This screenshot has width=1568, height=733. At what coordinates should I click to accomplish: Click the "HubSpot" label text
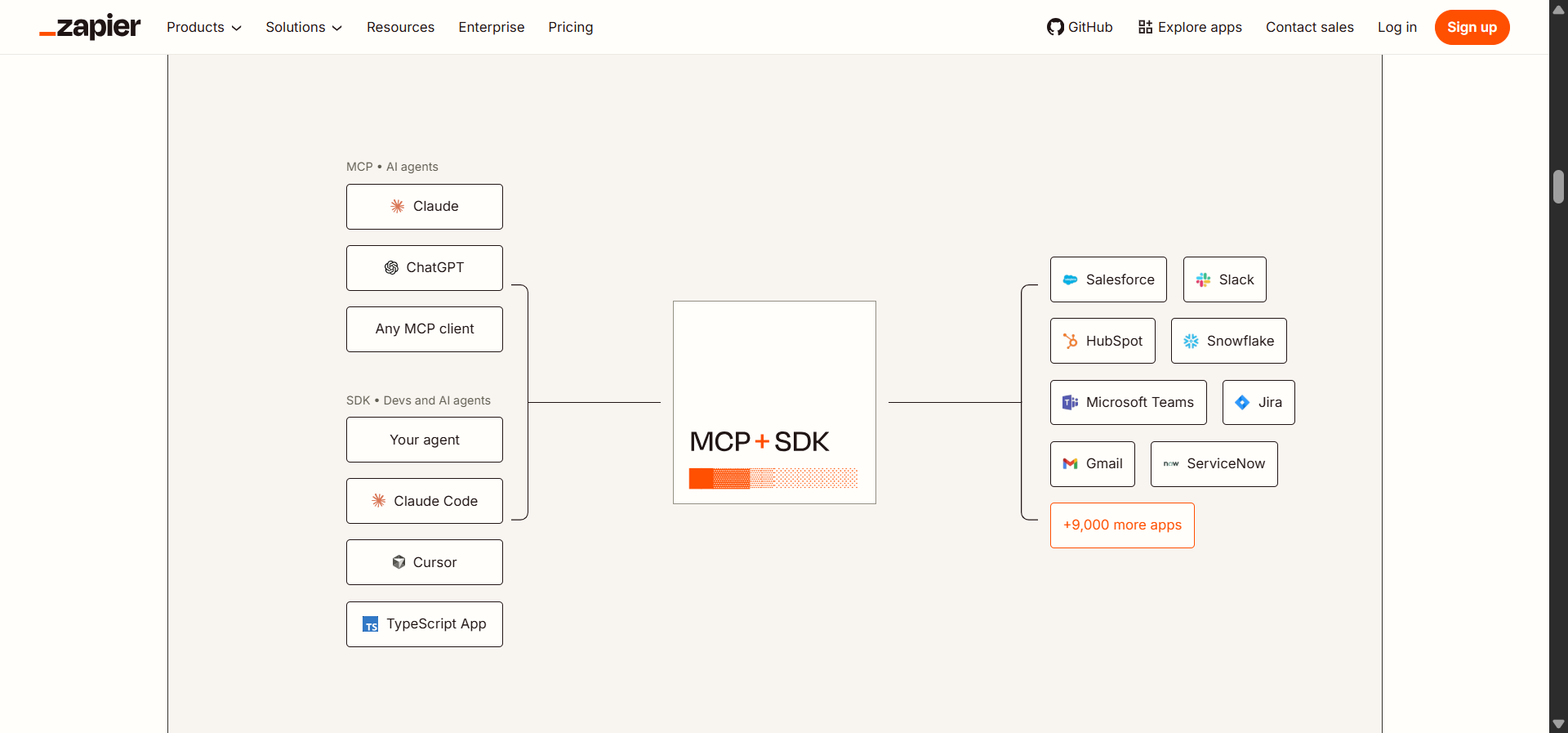(1114, 341)
